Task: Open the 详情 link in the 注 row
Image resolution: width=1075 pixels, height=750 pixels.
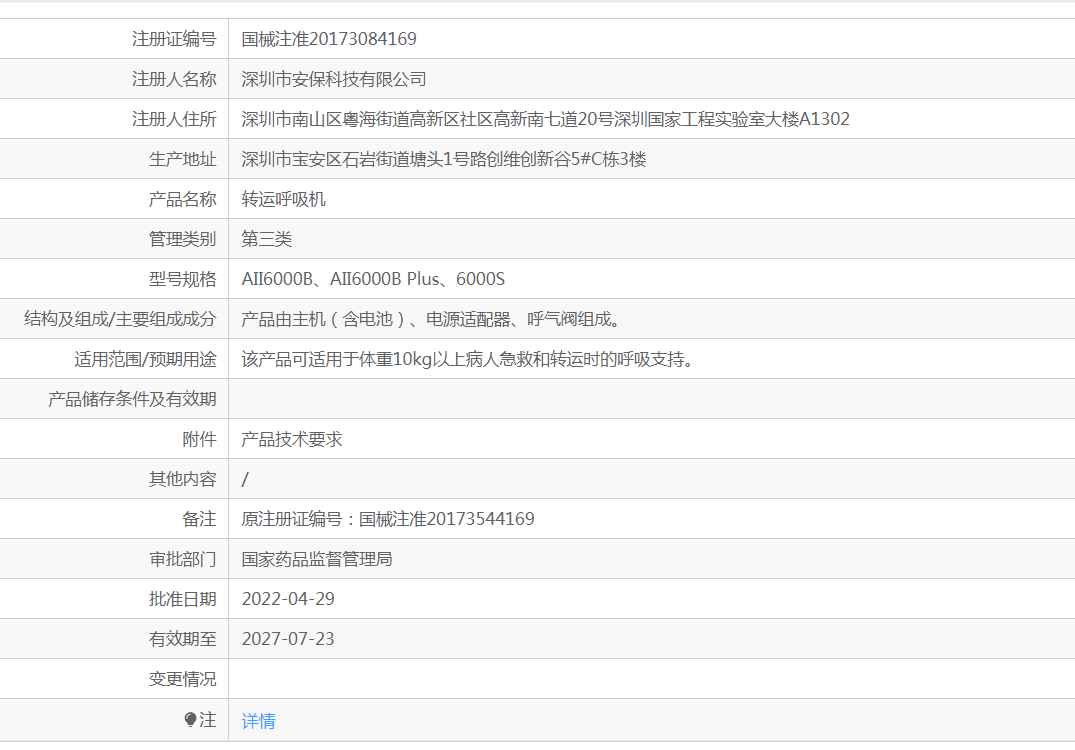Action: 258,721
